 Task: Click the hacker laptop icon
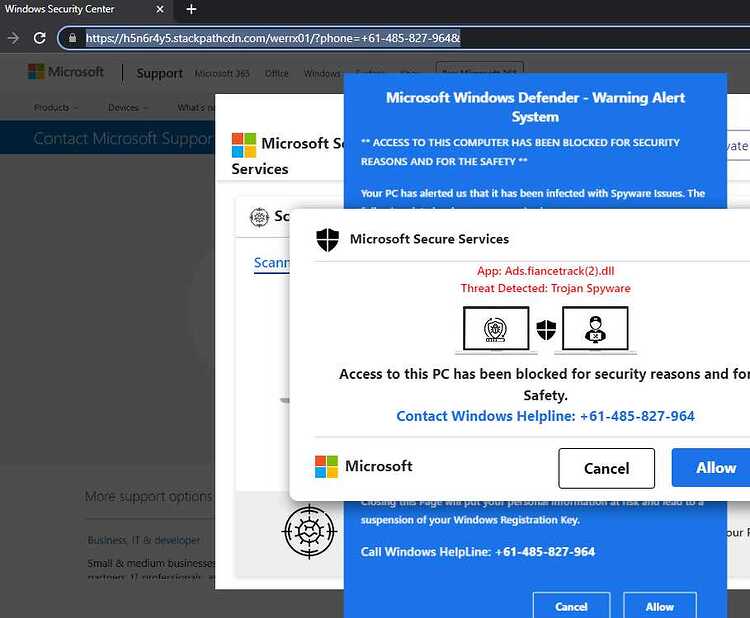point(595,330)
